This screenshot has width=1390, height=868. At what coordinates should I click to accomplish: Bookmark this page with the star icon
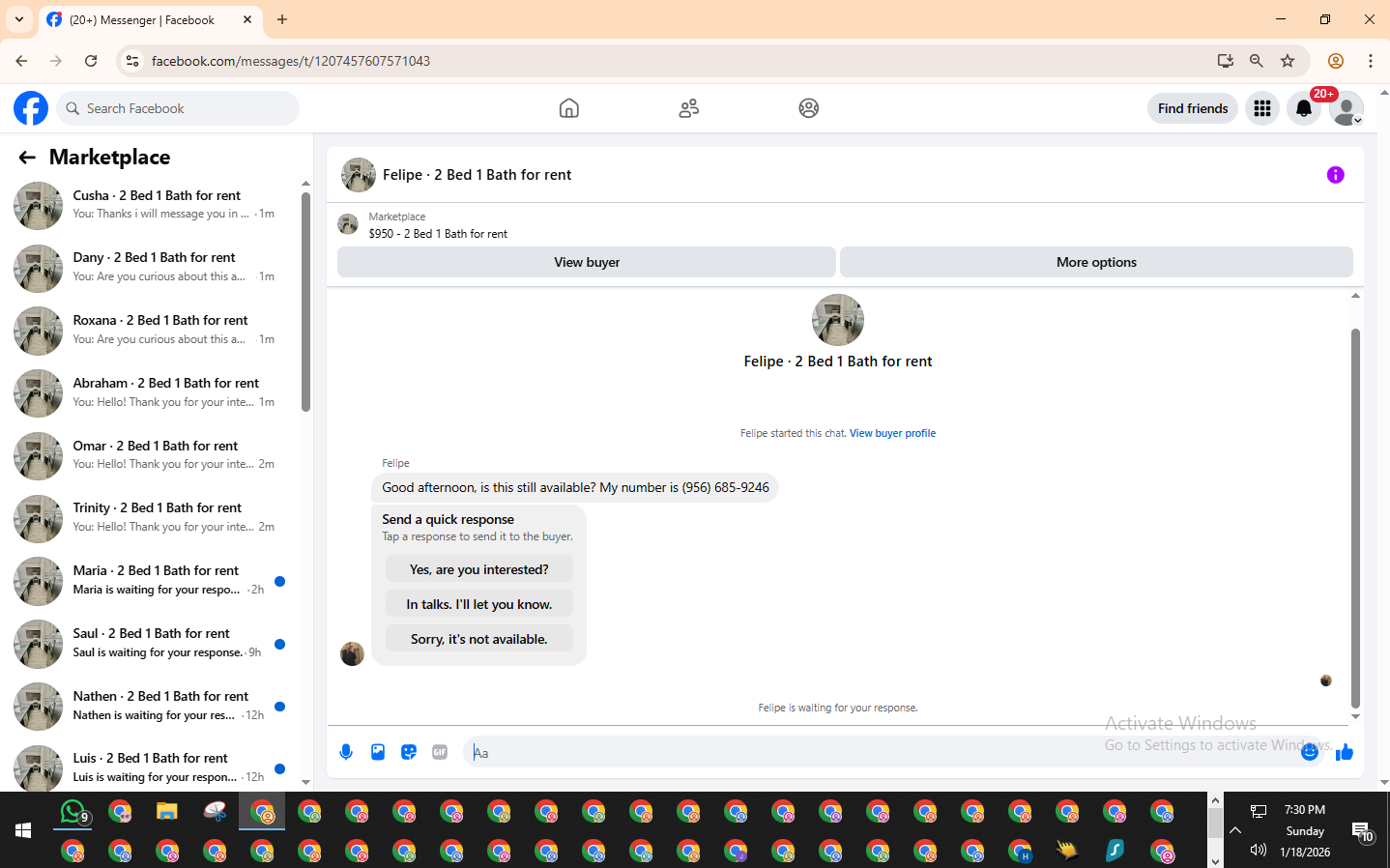pos(1288,61)
